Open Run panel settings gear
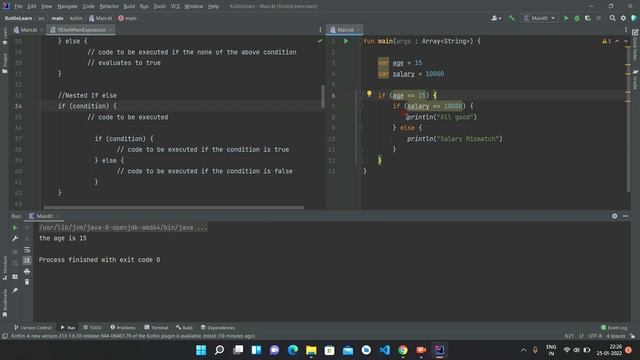 [x=614, y=216]
